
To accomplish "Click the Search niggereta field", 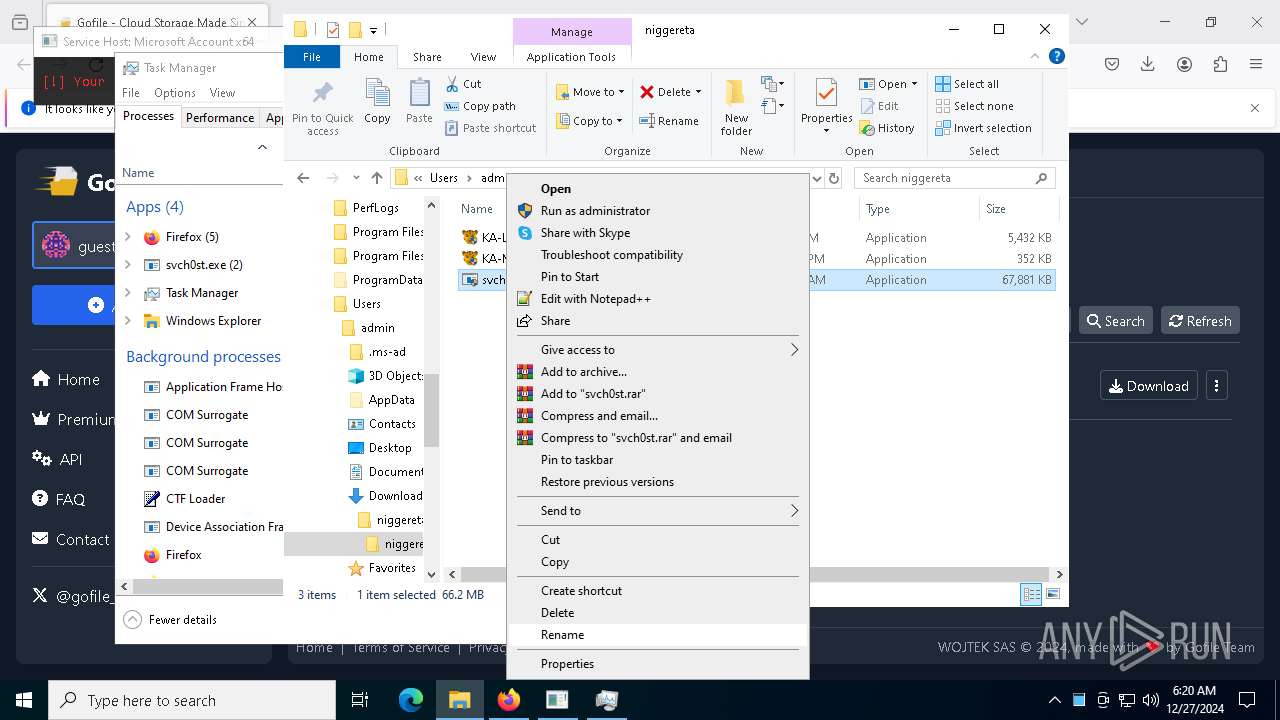I will [955, 178].
